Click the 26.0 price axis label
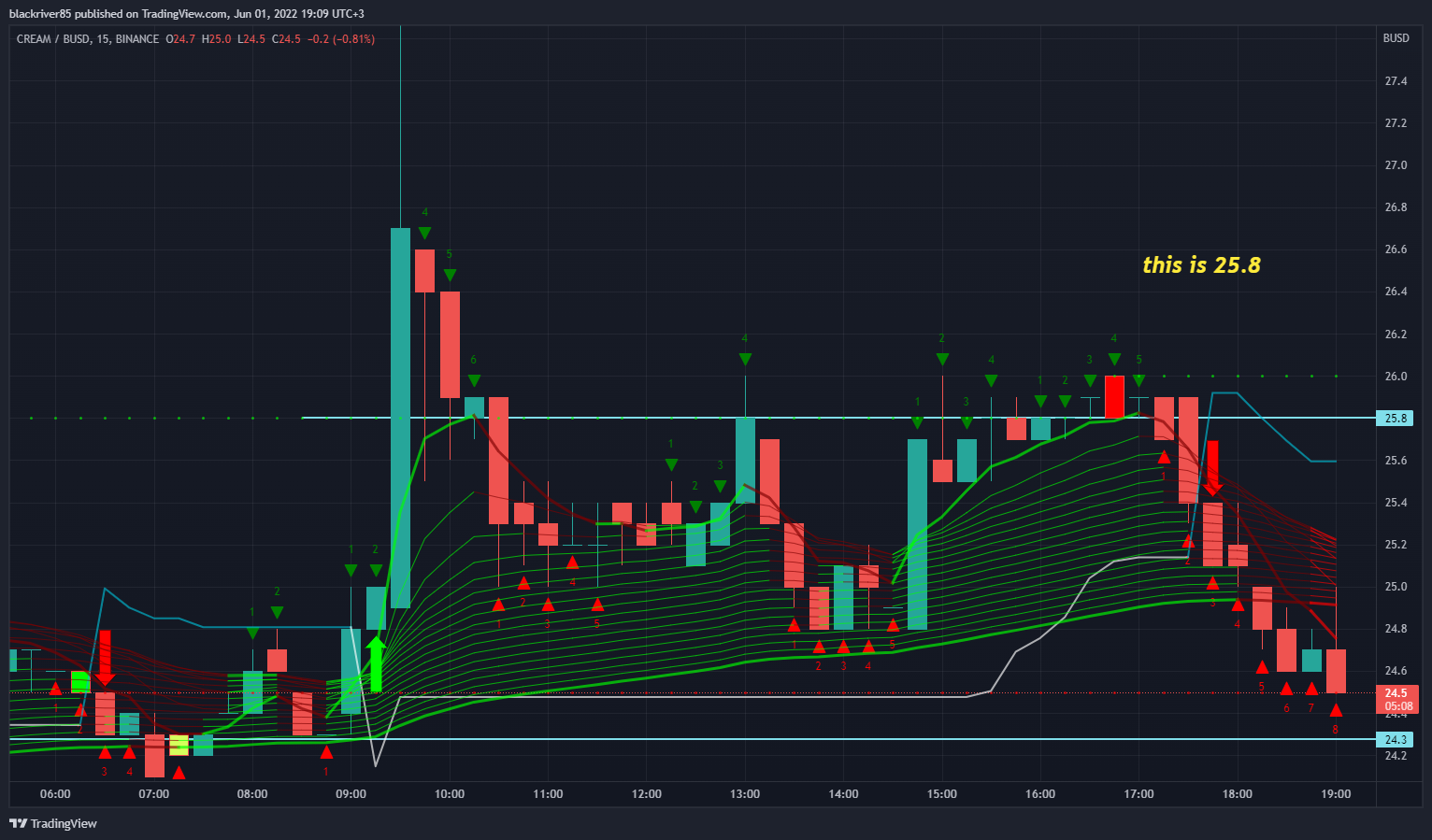This screenshot has width=1432, height=840. point(1396,377)
